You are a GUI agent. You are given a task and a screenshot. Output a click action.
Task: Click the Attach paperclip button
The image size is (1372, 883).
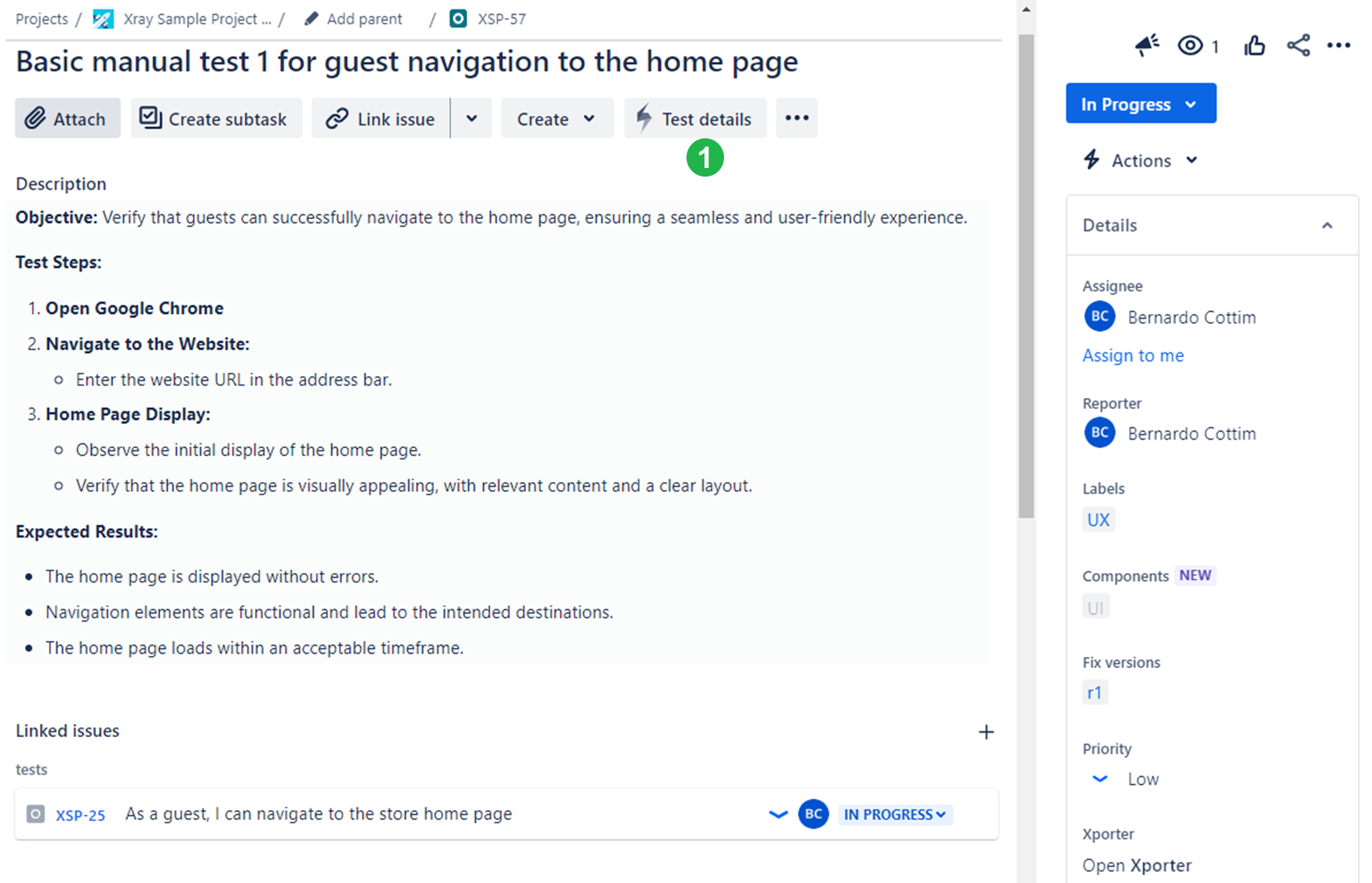[x=67, y=119]
